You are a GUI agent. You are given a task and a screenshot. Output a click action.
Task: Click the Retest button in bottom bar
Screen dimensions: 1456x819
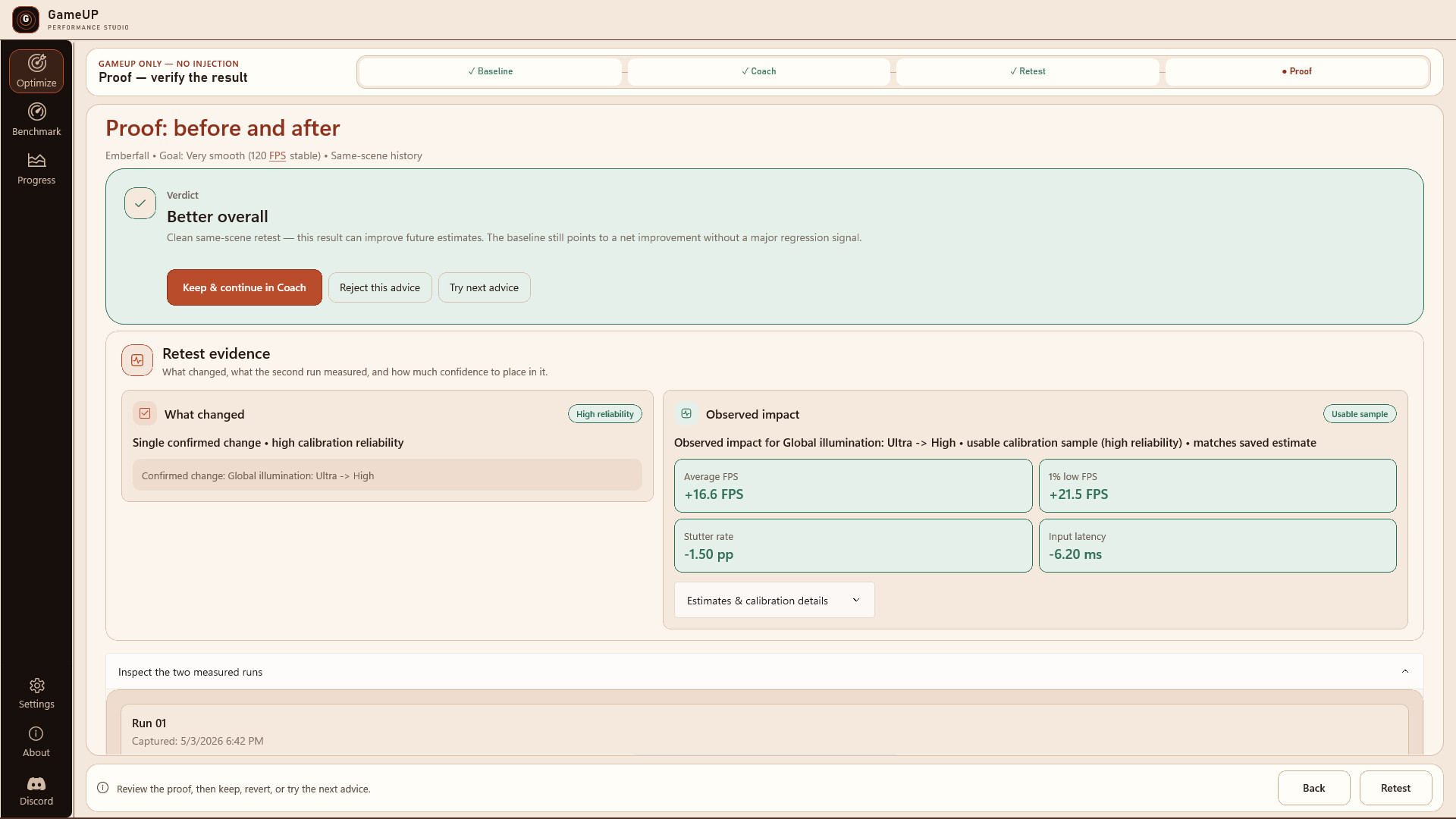point(1395,788)
